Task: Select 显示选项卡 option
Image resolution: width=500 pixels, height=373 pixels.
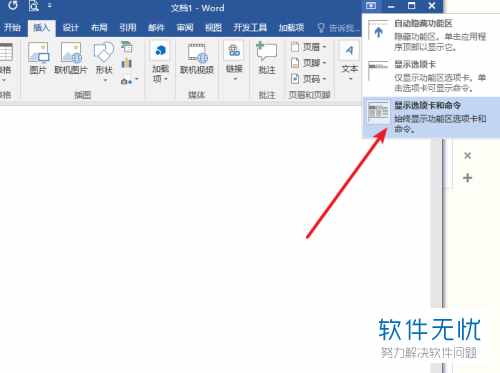Action: [x=428, y=76]
